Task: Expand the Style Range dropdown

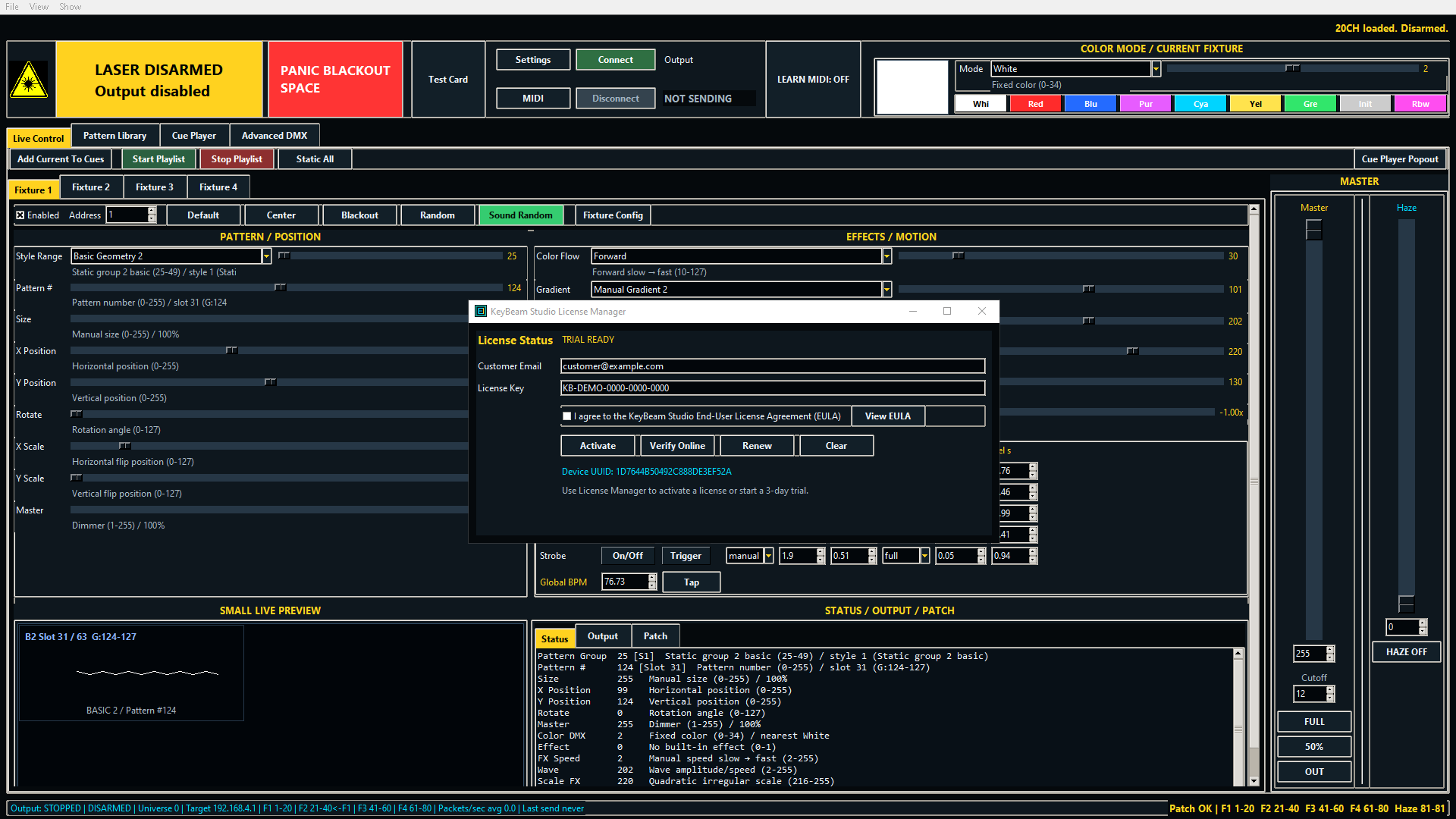Action: (x=266, y=256)
